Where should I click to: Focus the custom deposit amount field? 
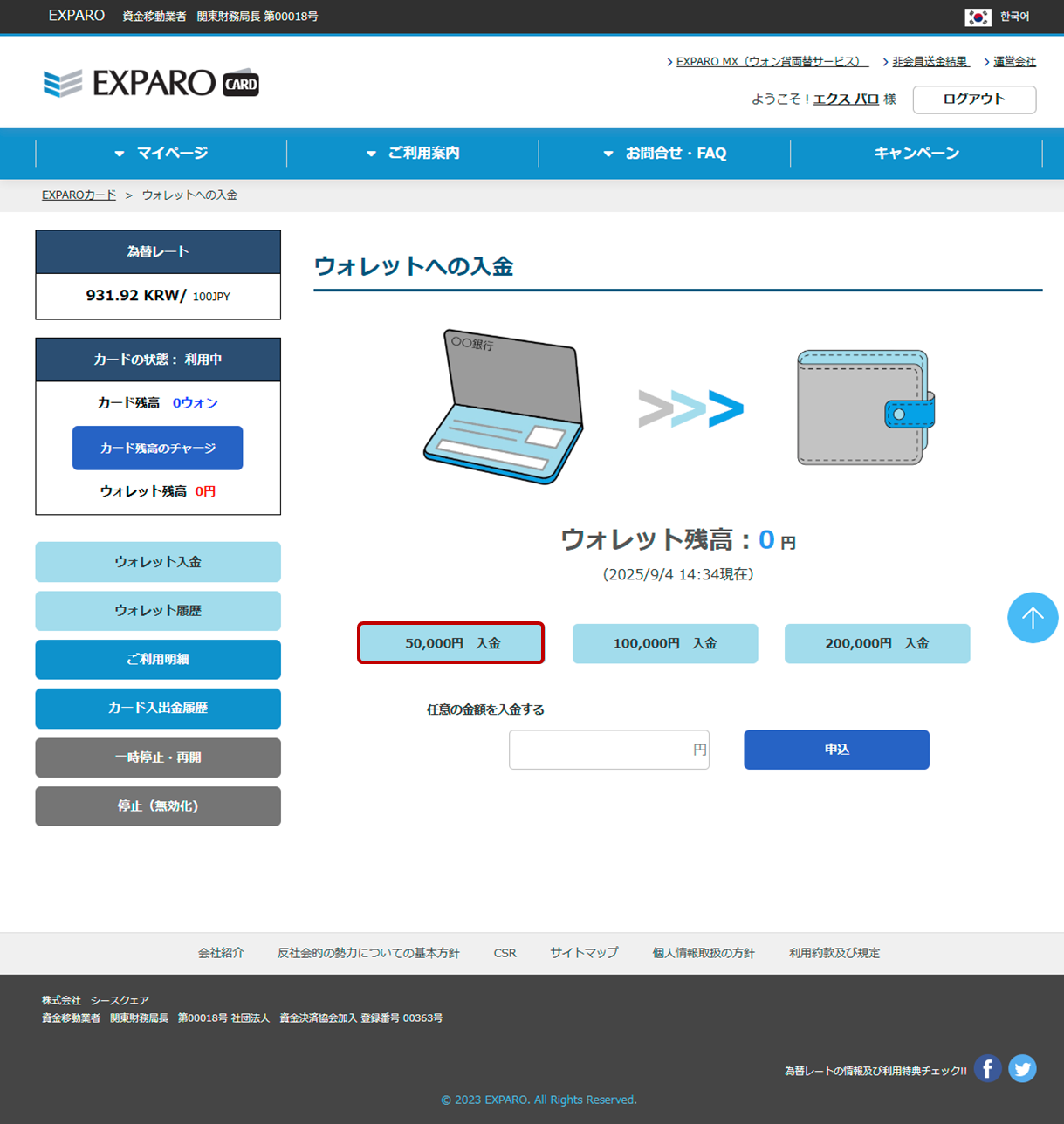(602, 750)
